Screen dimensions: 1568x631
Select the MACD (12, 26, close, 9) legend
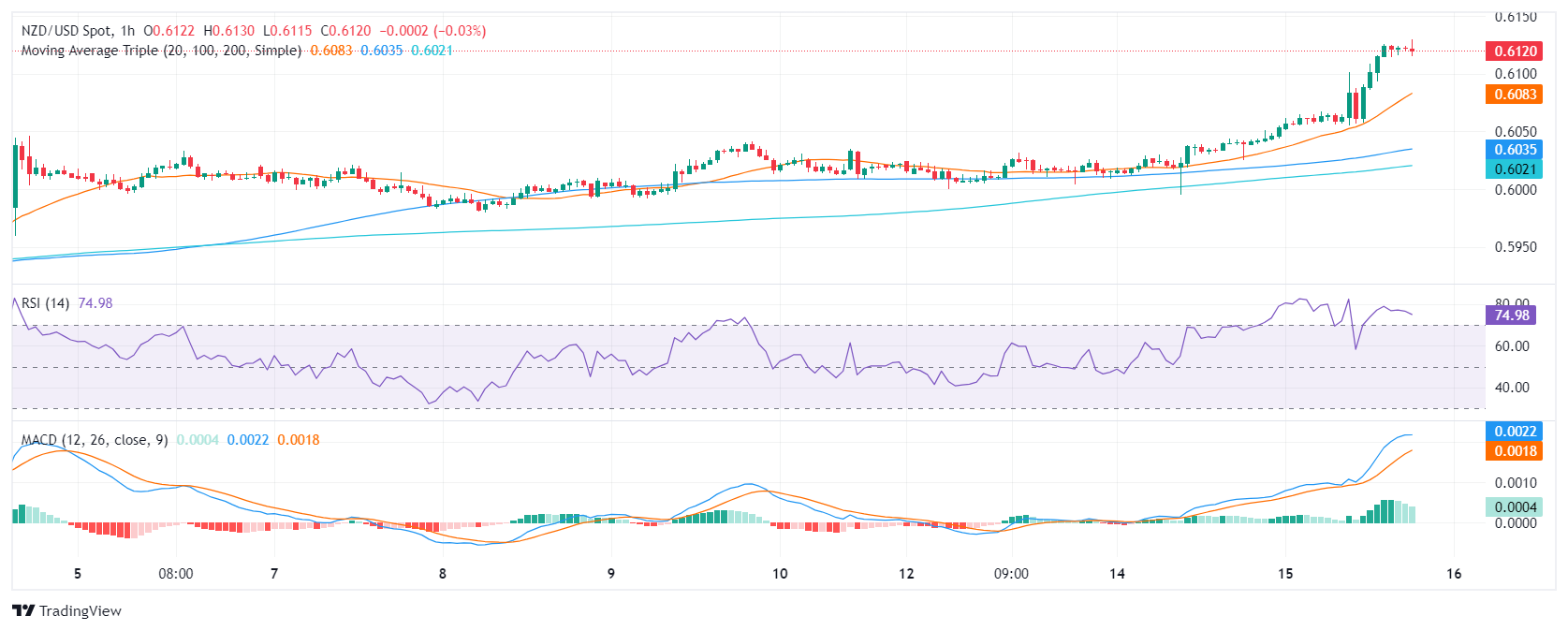pyautogui.click(x=95, y=440)
